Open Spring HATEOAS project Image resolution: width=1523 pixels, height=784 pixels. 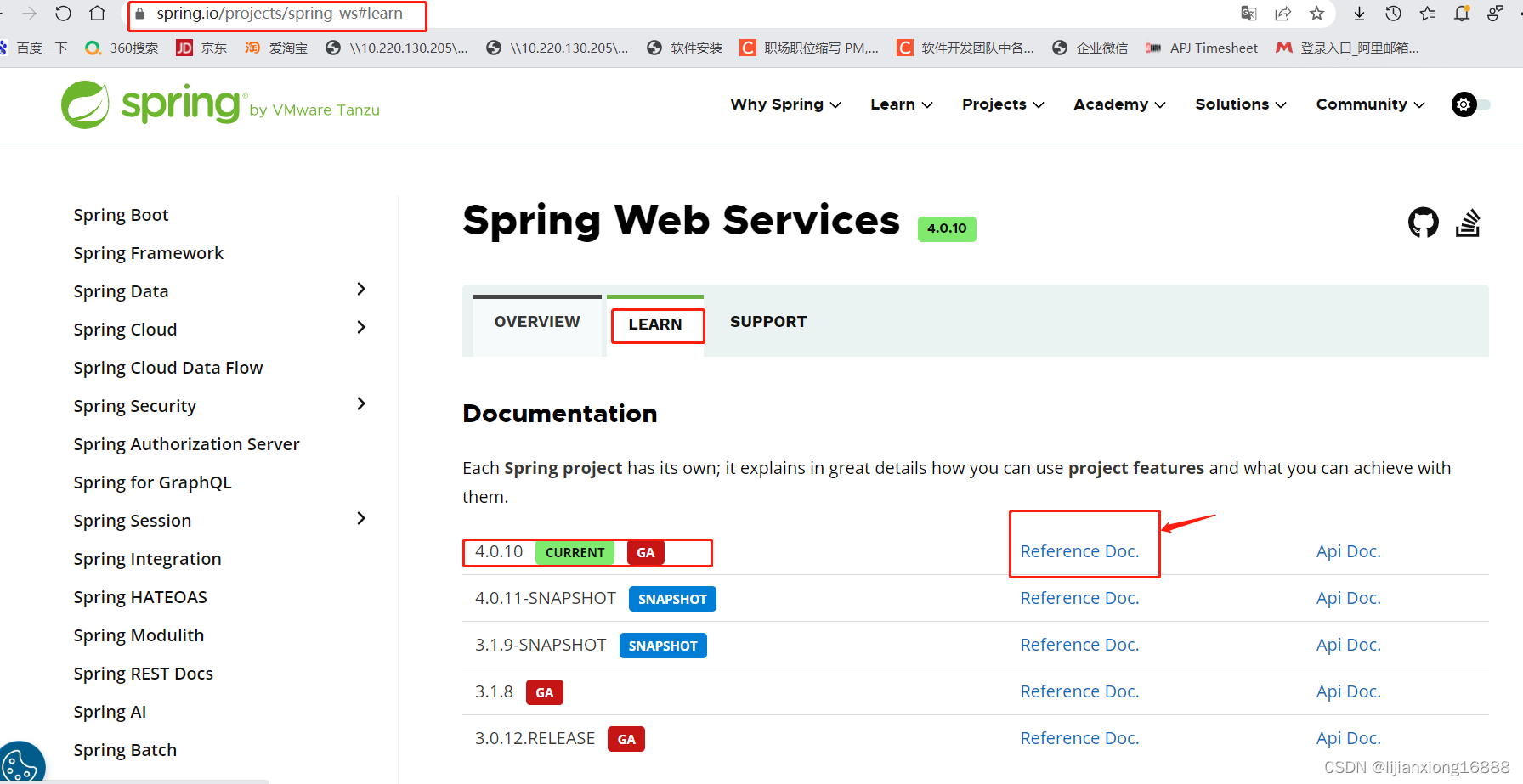140,597
